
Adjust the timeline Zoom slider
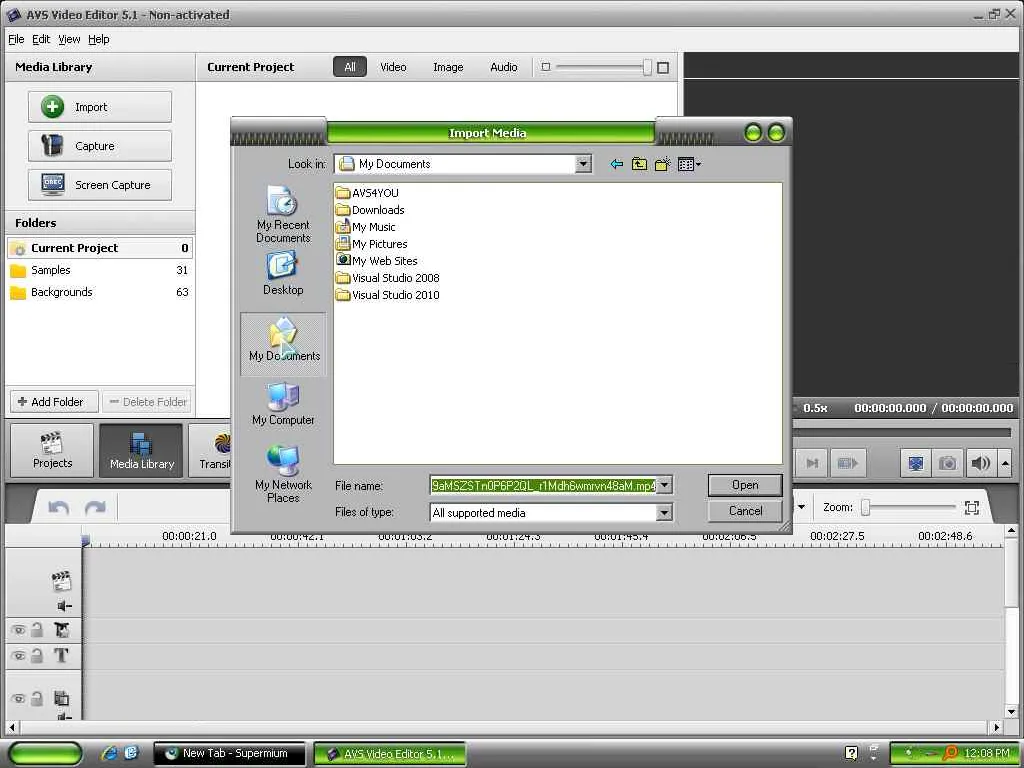click(866, 507)
